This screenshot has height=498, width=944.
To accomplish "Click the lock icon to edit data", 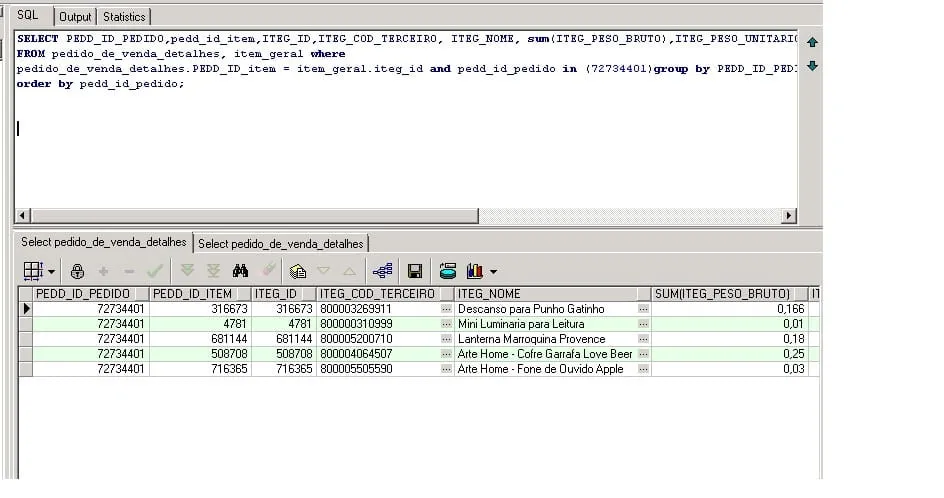I will 77,271.
